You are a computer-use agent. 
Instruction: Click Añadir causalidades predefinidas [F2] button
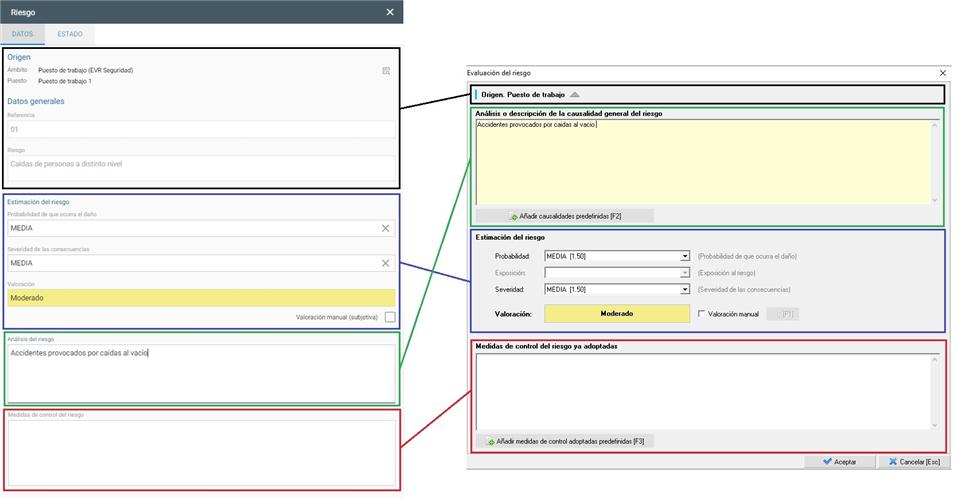coord(565,216)
